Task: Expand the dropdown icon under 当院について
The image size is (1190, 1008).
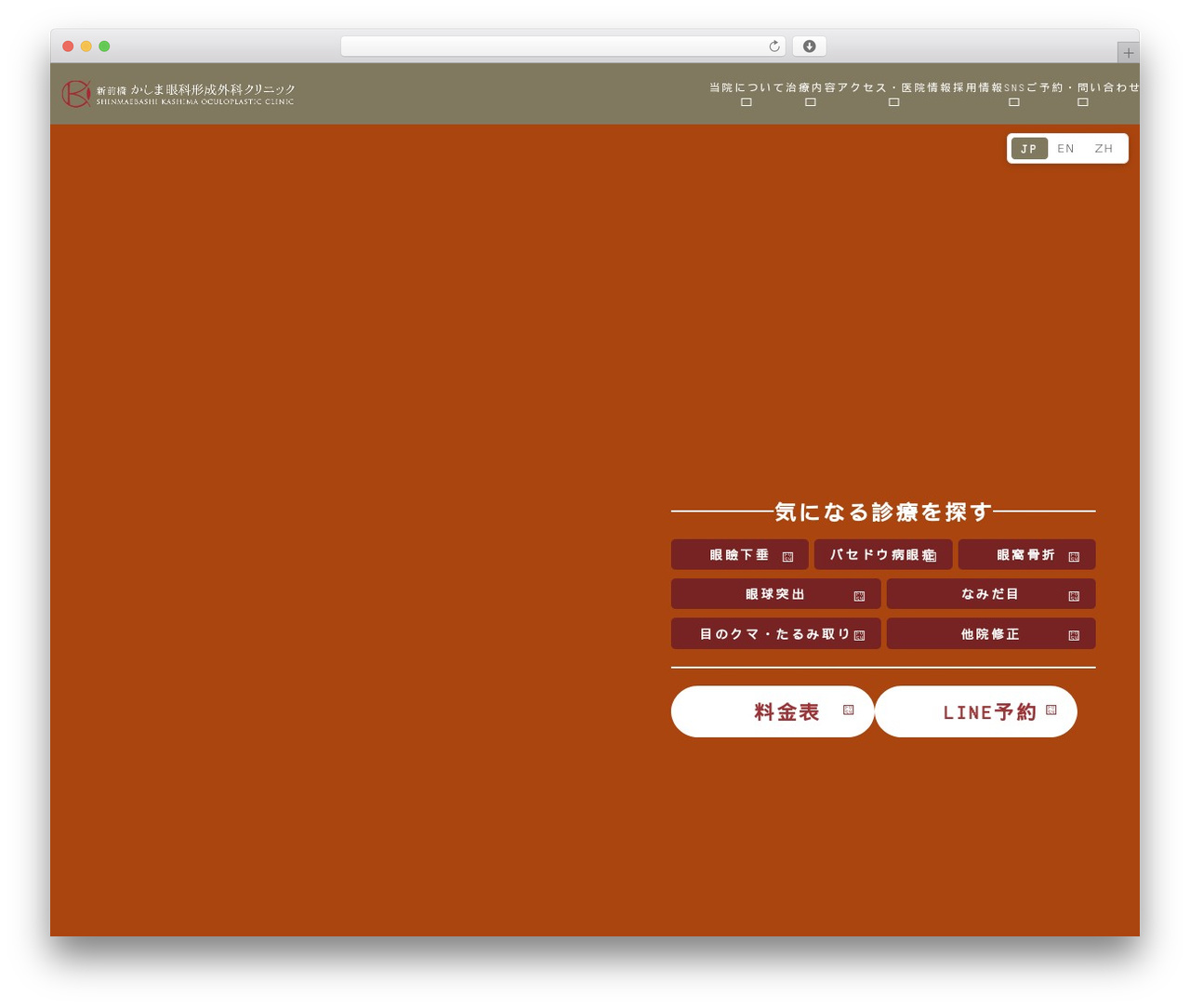Action: point(747,102)
